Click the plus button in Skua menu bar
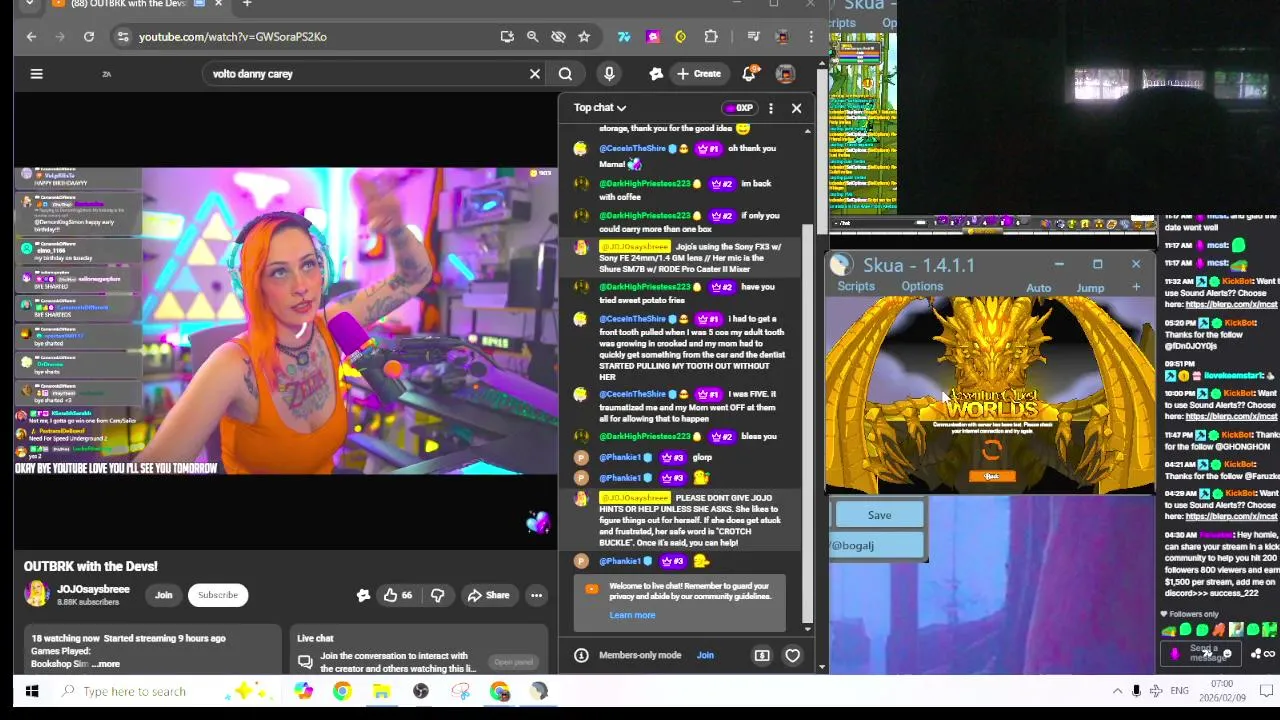 (x=1136, y=288)
